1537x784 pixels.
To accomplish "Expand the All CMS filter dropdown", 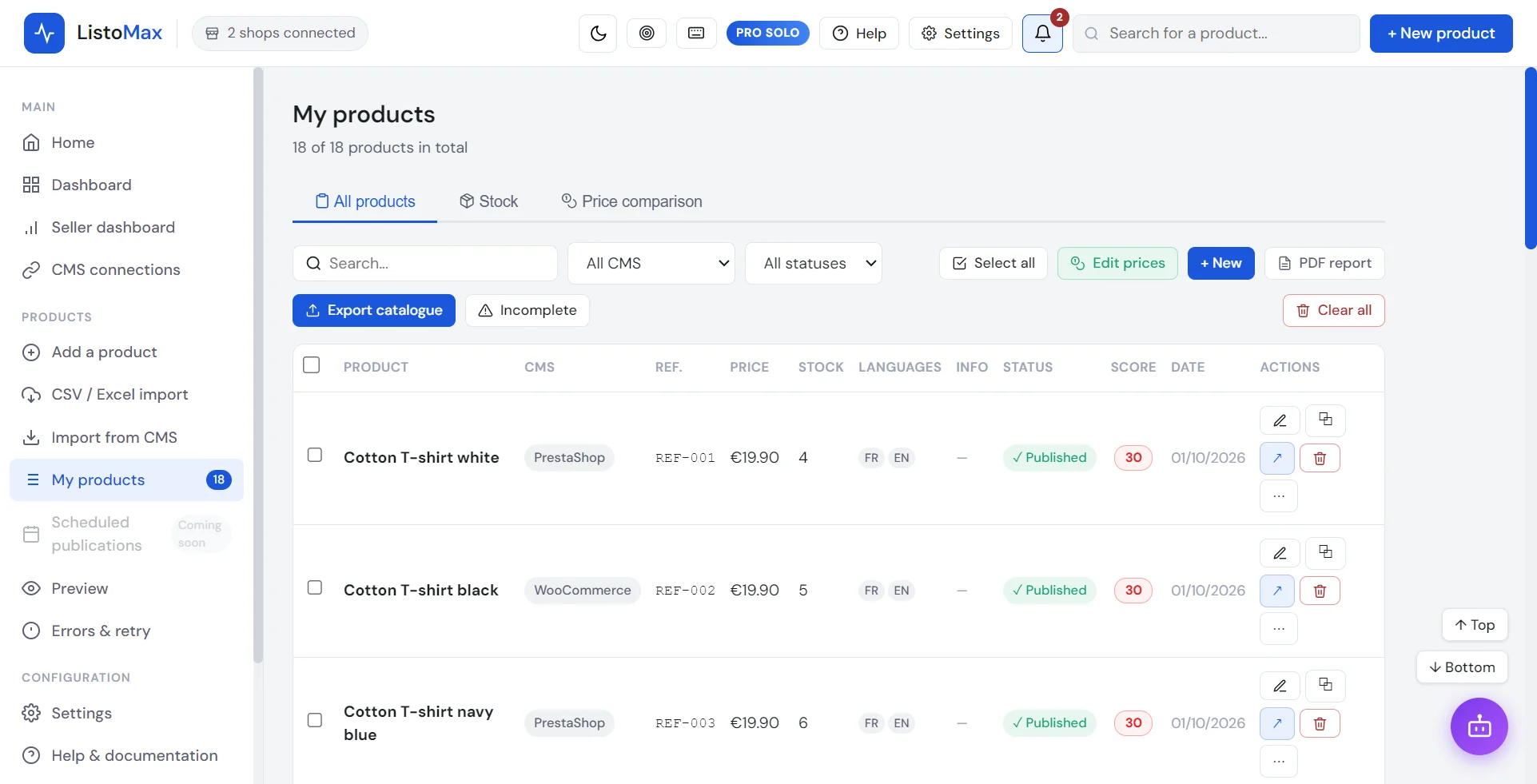I will point(651,263).
